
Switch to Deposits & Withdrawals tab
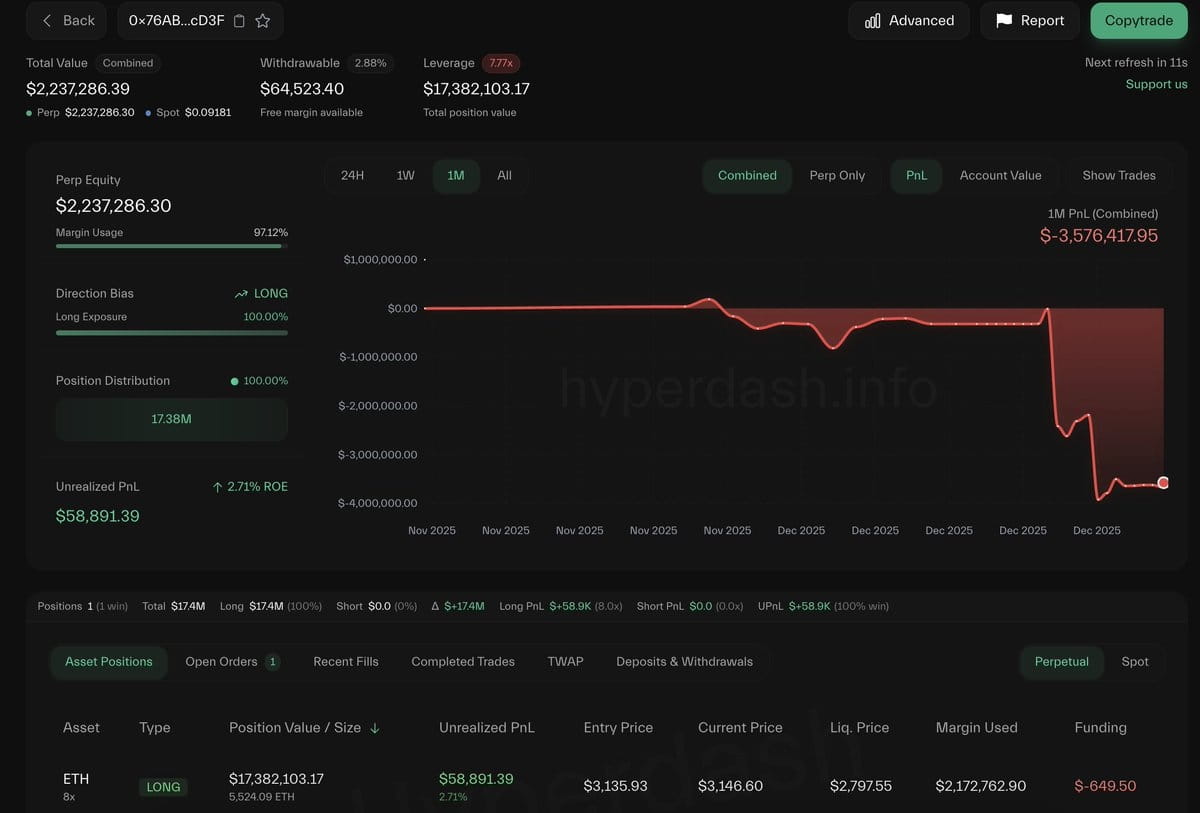(685, 662)
